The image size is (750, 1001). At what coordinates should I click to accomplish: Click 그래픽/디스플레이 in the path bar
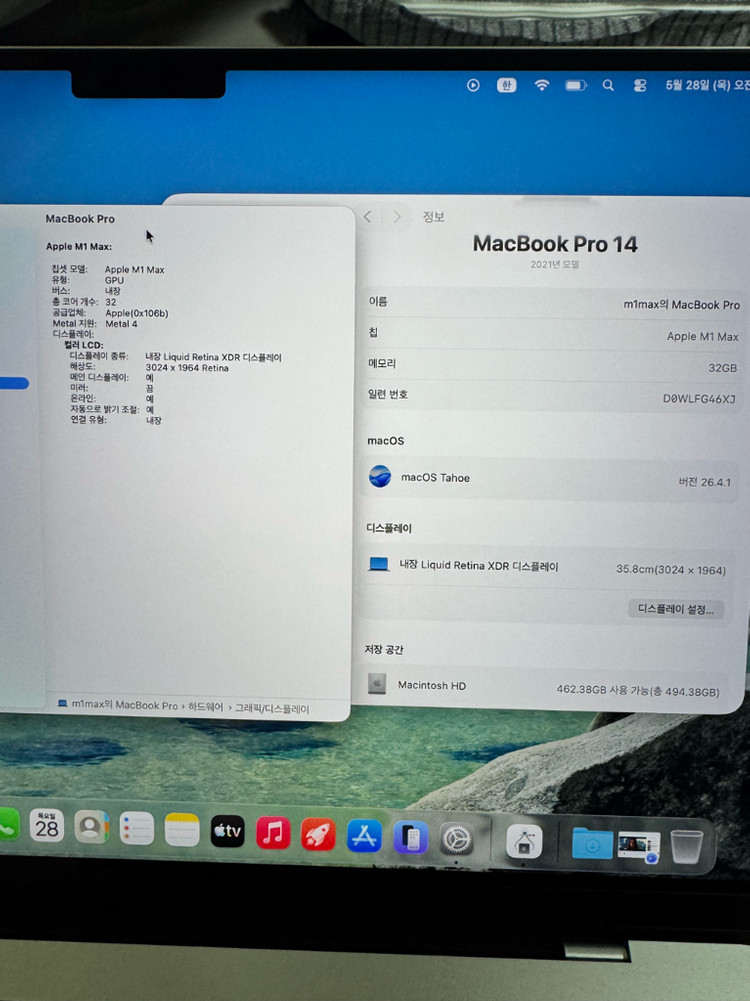coord(272,709)
